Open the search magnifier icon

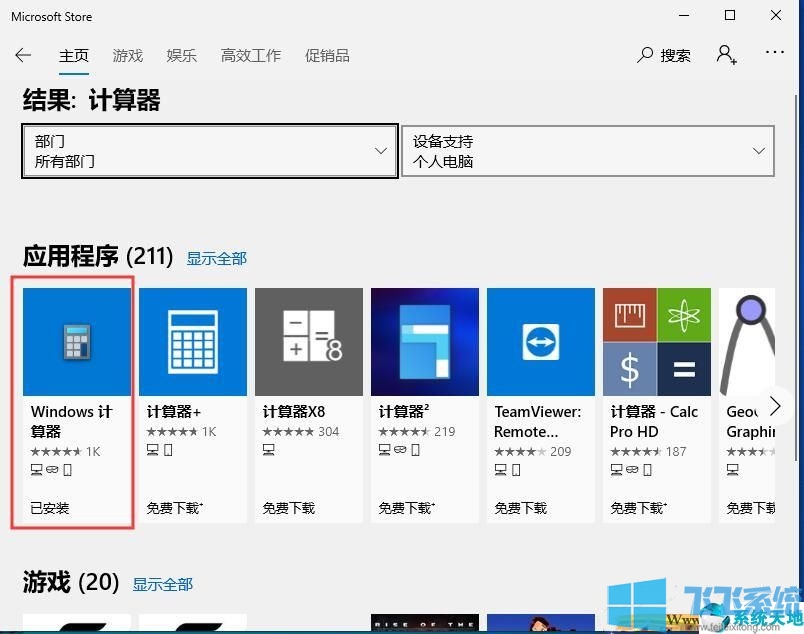coord(645,55)
